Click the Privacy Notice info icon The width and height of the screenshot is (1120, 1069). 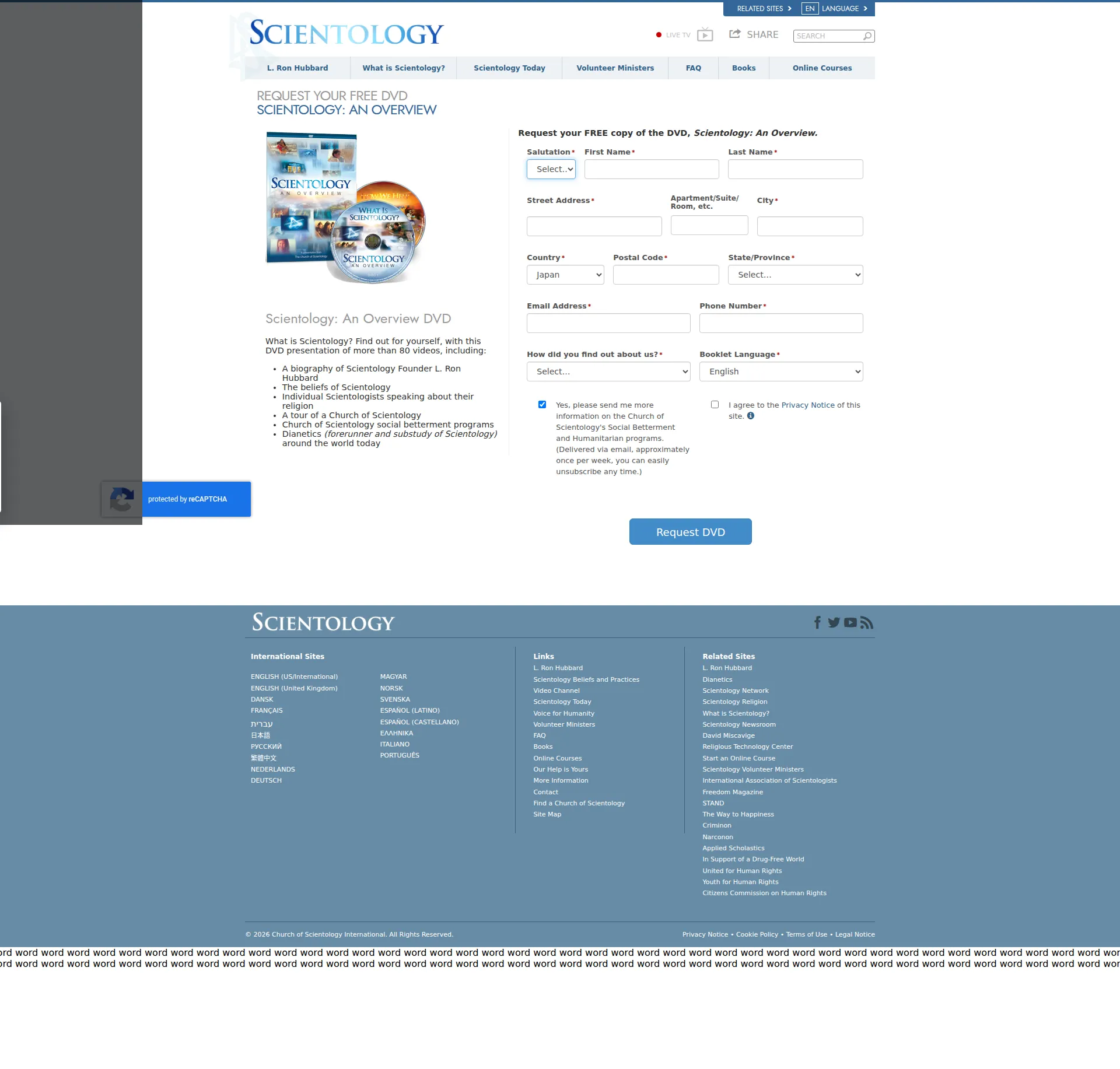click(751, 416)
